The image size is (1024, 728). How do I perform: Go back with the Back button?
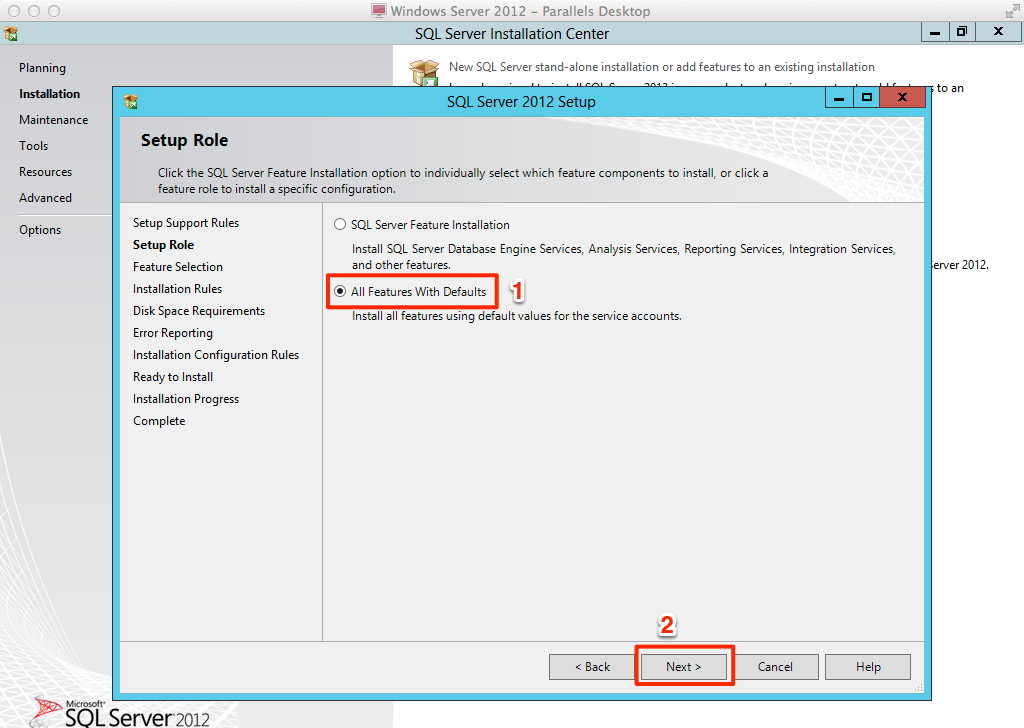592,667
